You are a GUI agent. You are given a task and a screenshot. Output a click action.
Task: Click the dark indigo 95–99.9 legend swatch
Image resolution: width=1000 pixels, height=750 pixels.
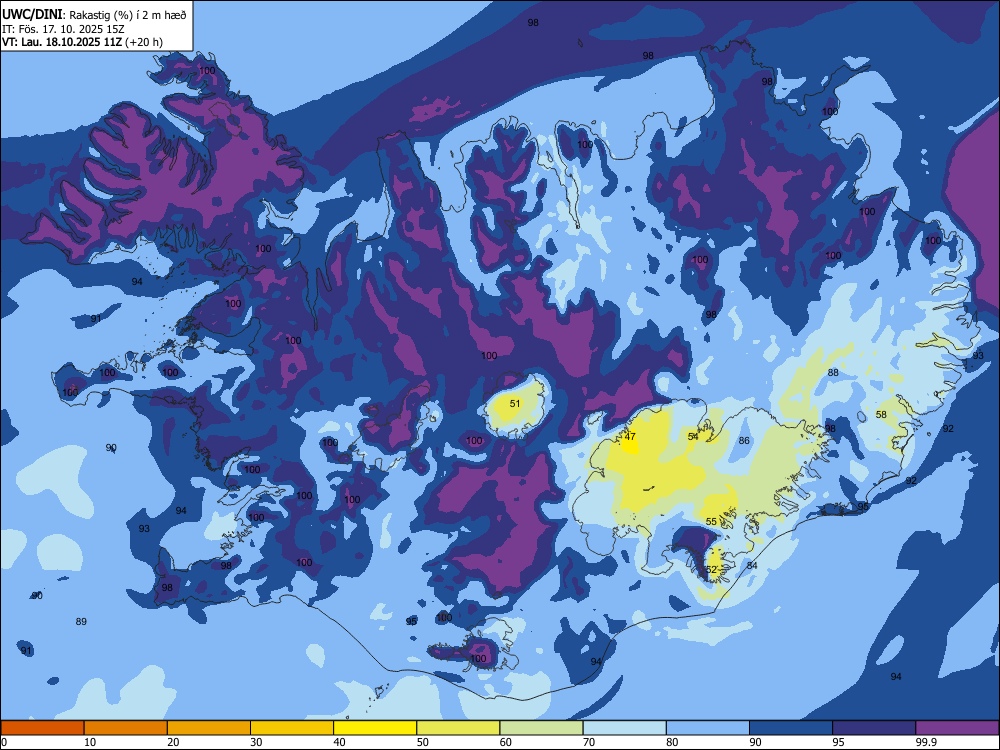pos(874,728)
